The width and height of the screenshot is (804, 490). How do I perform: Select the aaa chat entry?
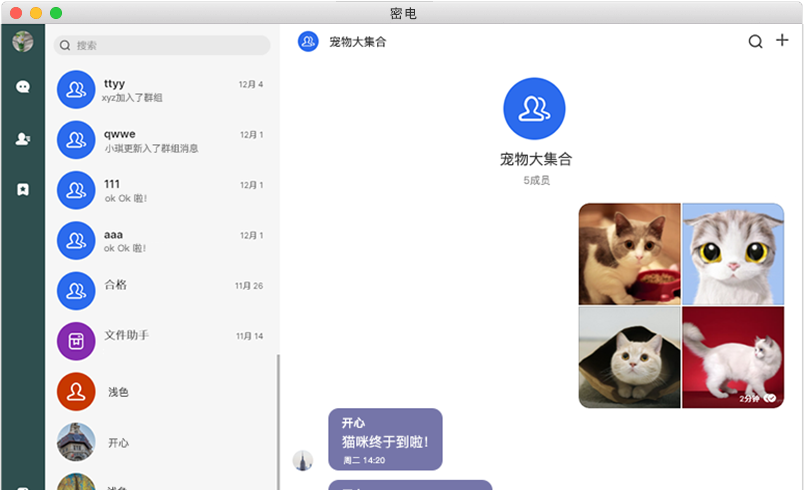[x=162, y=240]
